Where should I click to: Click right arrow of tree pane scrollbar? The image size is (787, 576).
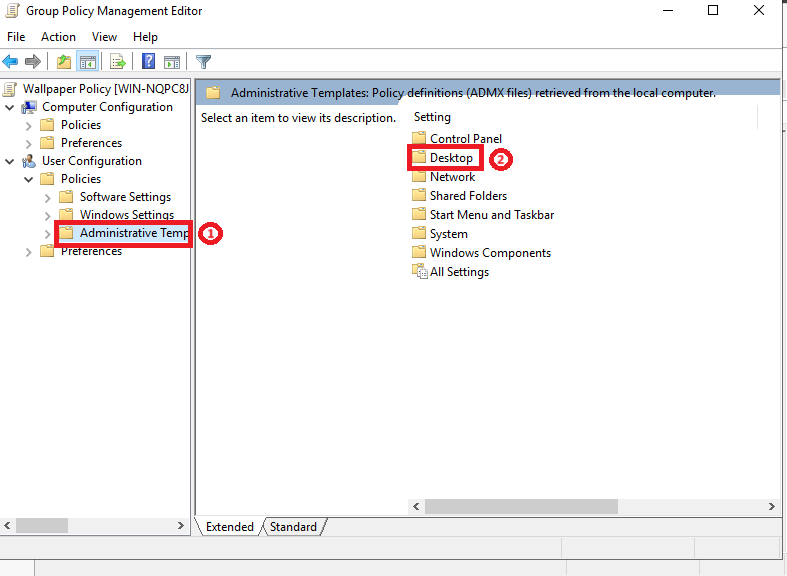click(x=181, y=525)
